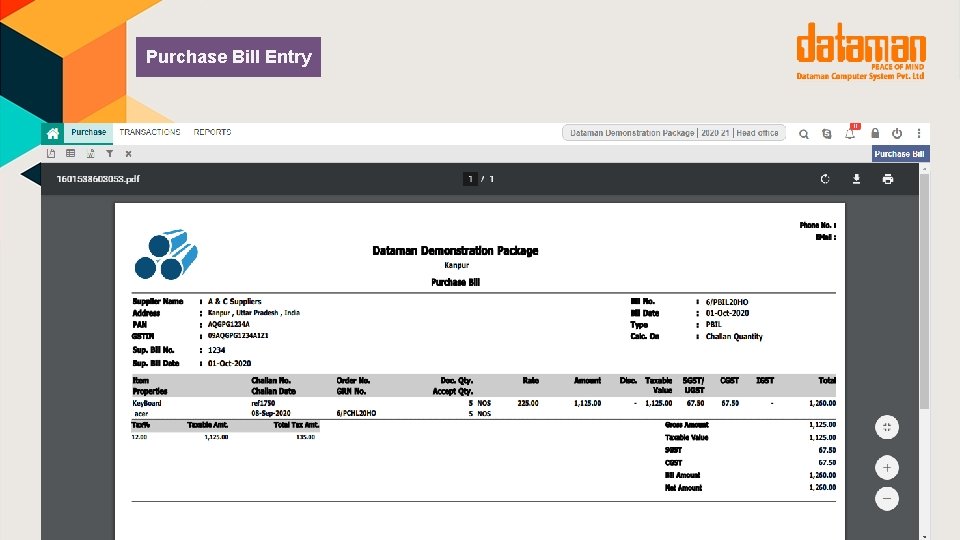Viewport: 960px width, 540px height.
Task: Click the Purchase Bill button
Action: (x=899, y=154)
